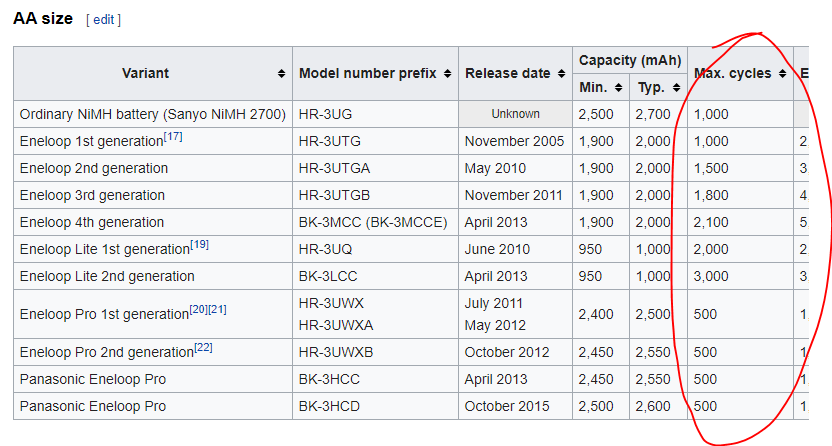
Task: Click the Capacity (mAh) header
Action: (630, 60)
